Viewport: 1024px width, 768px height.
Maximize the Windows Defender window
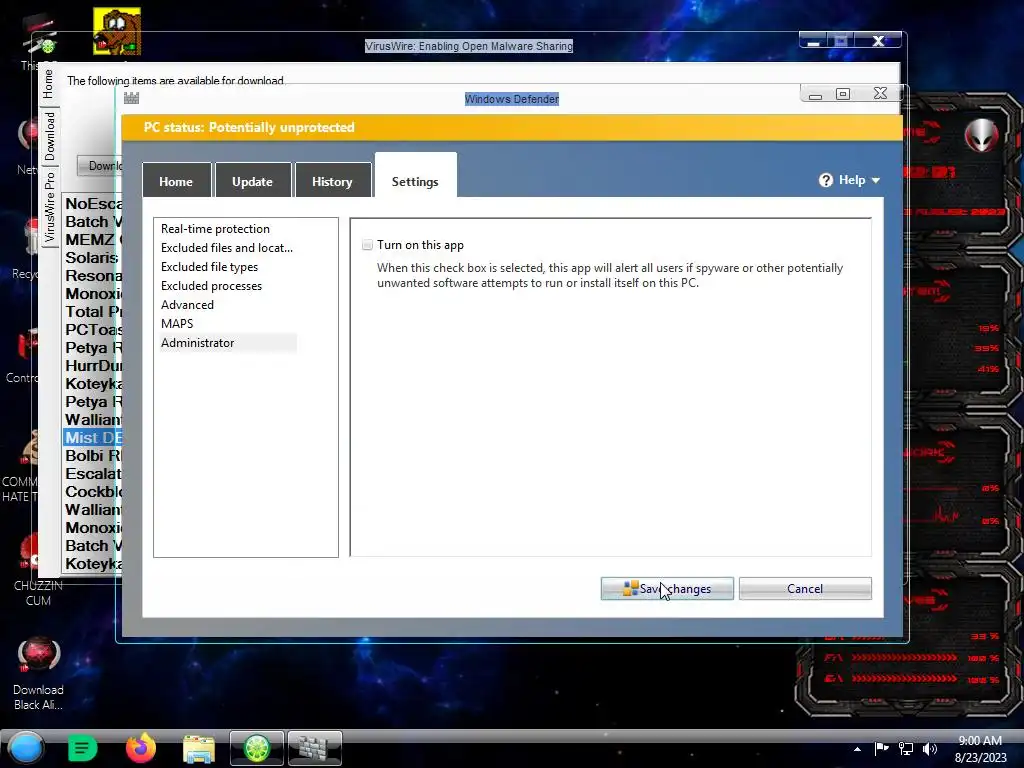[x=843, y=95]
